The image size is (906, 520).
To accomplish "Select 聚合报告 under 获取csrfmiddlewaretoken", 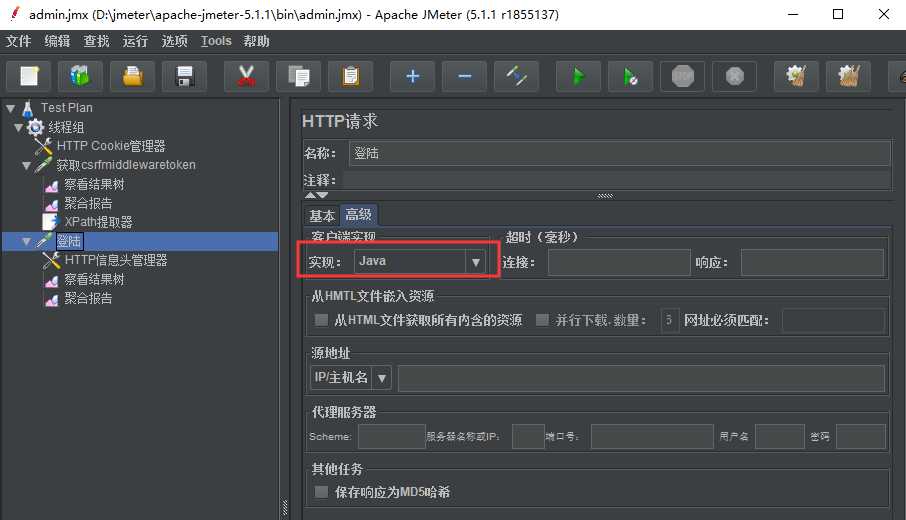I will tap(88, 203).
